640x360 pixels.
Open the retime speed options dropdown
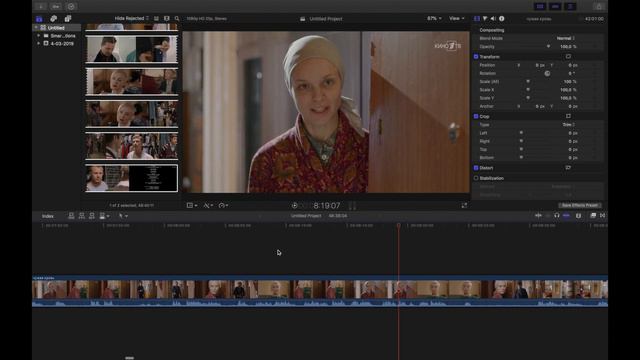[223, 206]
